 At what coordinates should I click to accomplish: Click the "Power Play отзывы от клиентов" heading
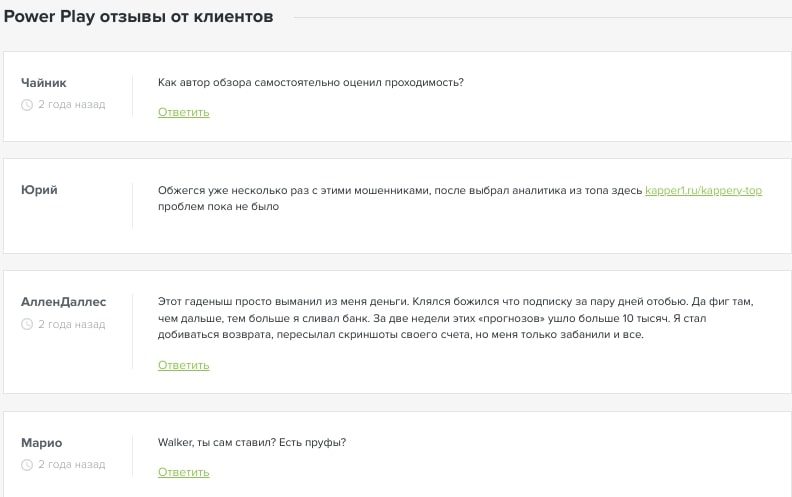[x=138, y=17]
